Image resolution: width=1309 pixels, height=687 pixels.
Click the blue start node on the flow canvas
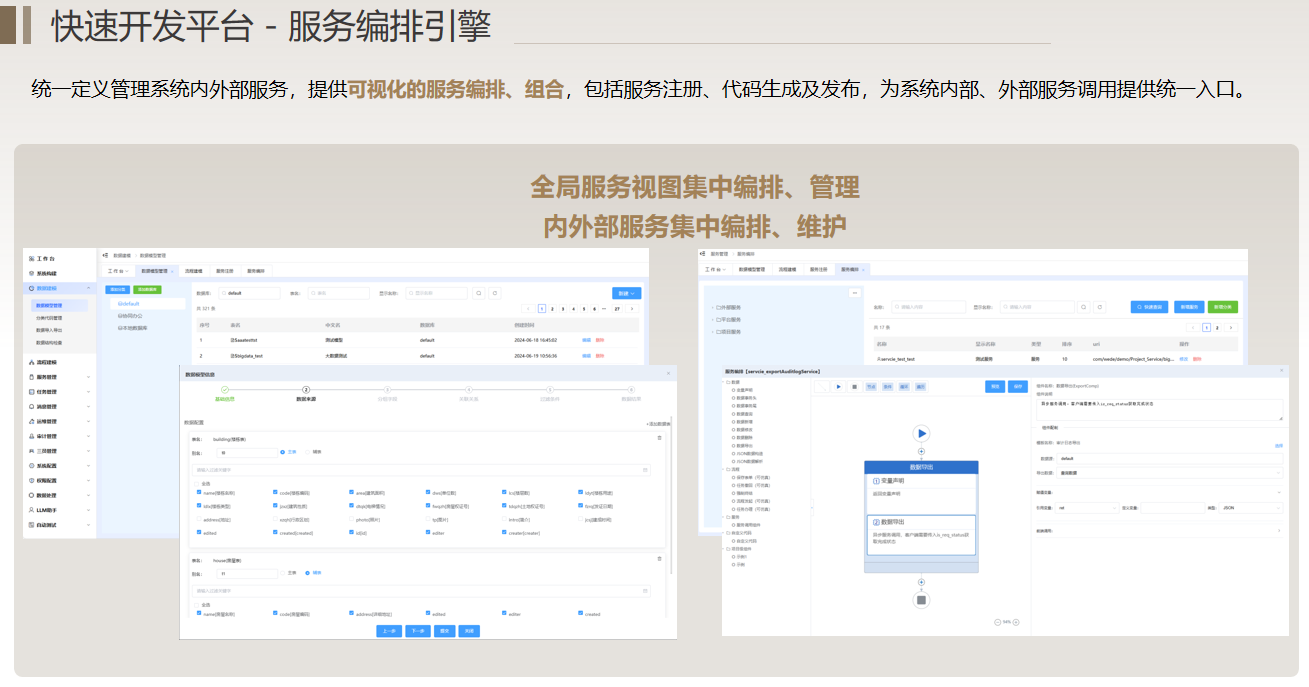(921, 433)
